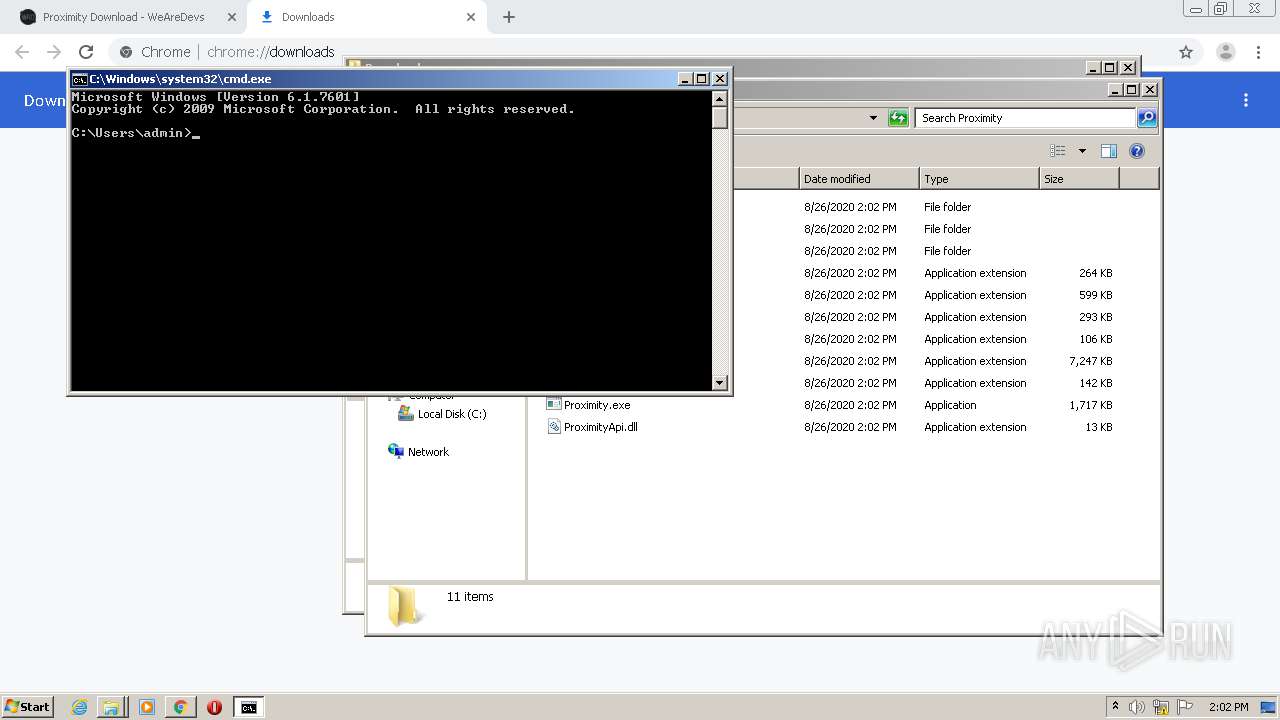1280x720 pixels.
Task: Open the network status tray icon
Action: 1161,707
